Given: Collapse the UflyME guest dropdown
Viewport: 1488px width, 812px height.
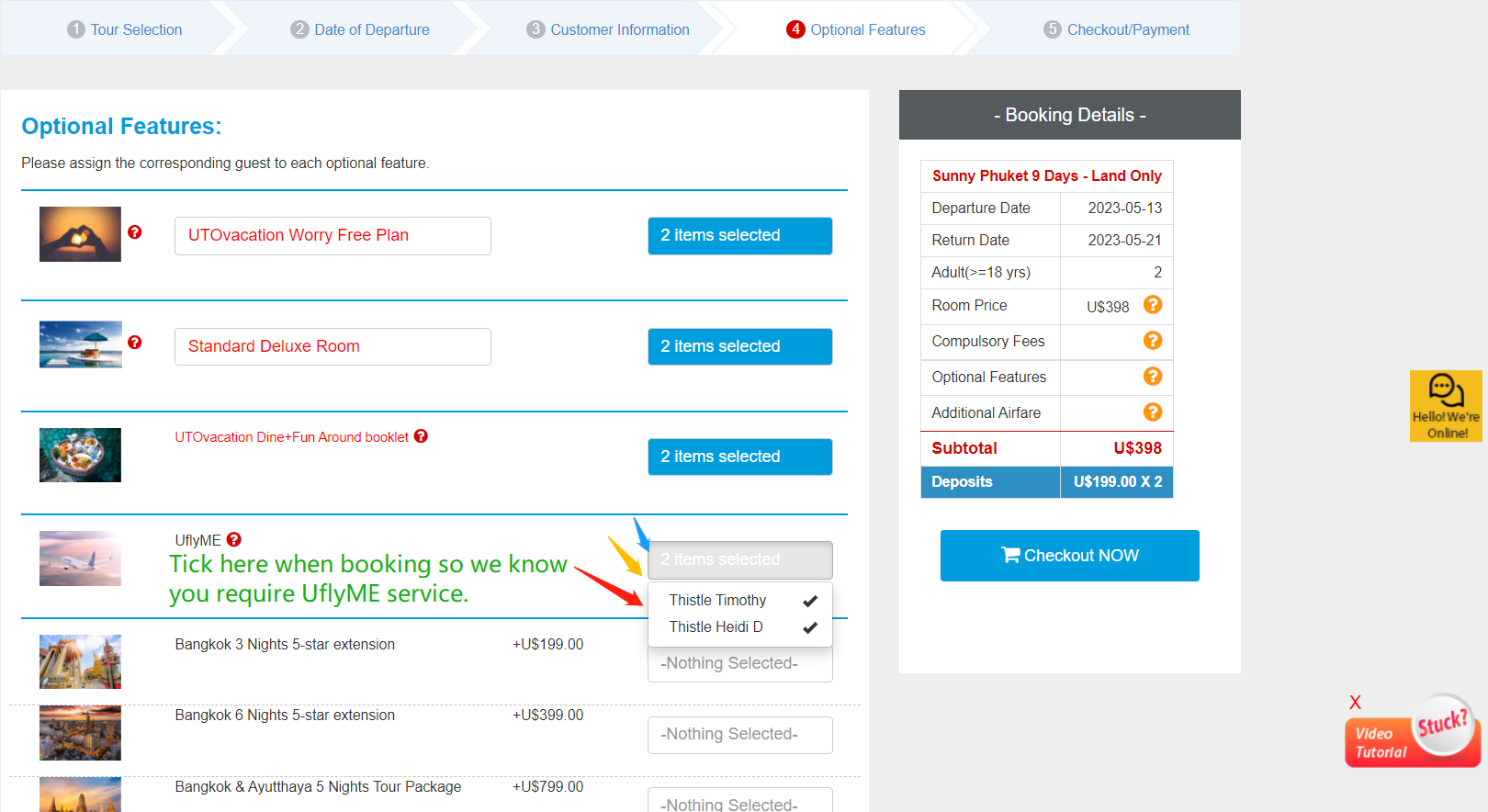Looking at the screenshot, I should (x=740, y=559).
